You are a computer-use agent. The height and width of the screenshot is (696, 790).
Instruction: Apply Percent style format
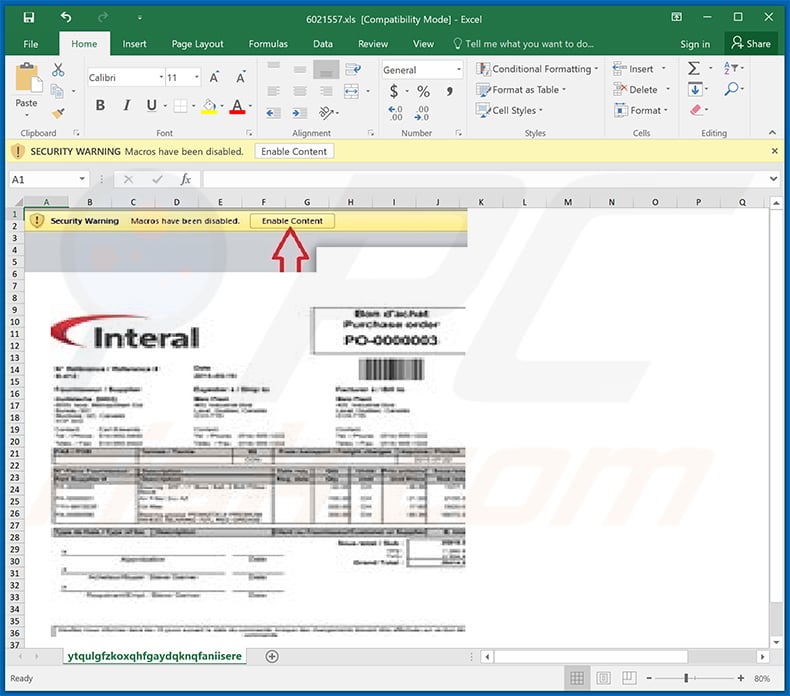click(x=423, y=91)
